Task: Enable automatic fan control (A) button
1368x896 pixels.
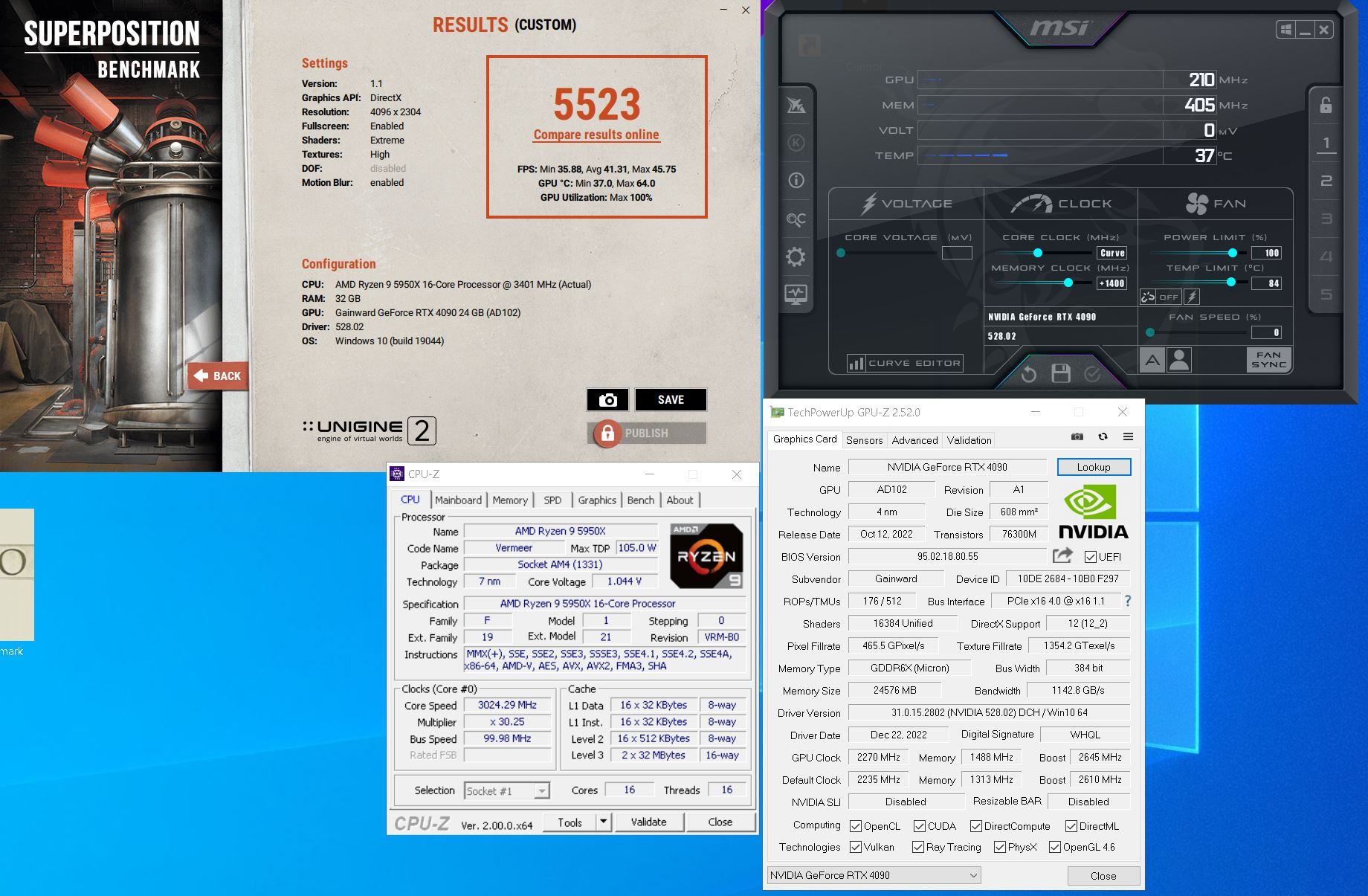Action: click(x=1152, y=361)
